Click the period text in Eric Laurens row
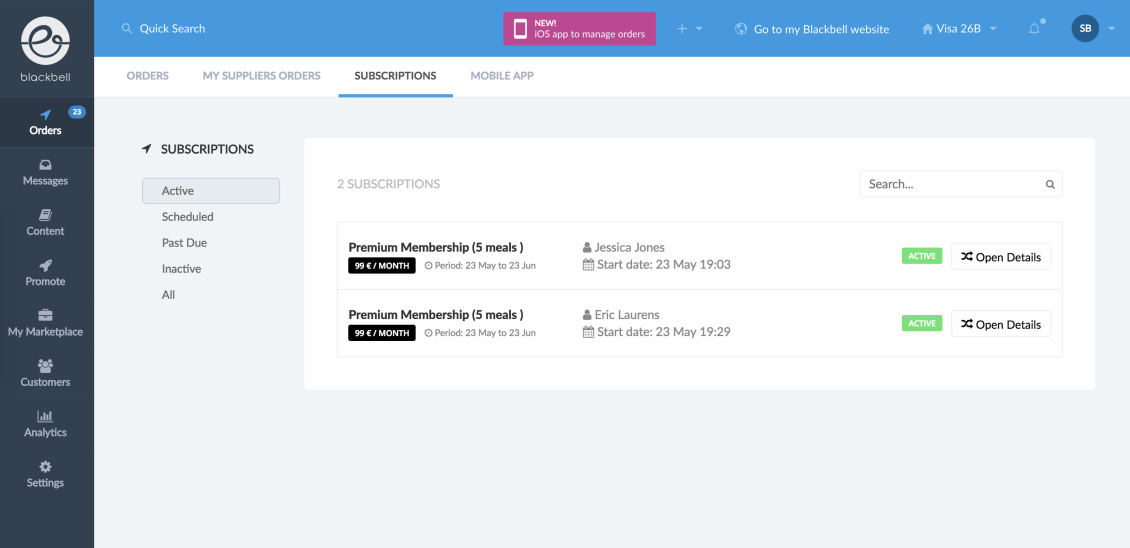The height and width of the screenshot is (548, 1130). point(485,333)
